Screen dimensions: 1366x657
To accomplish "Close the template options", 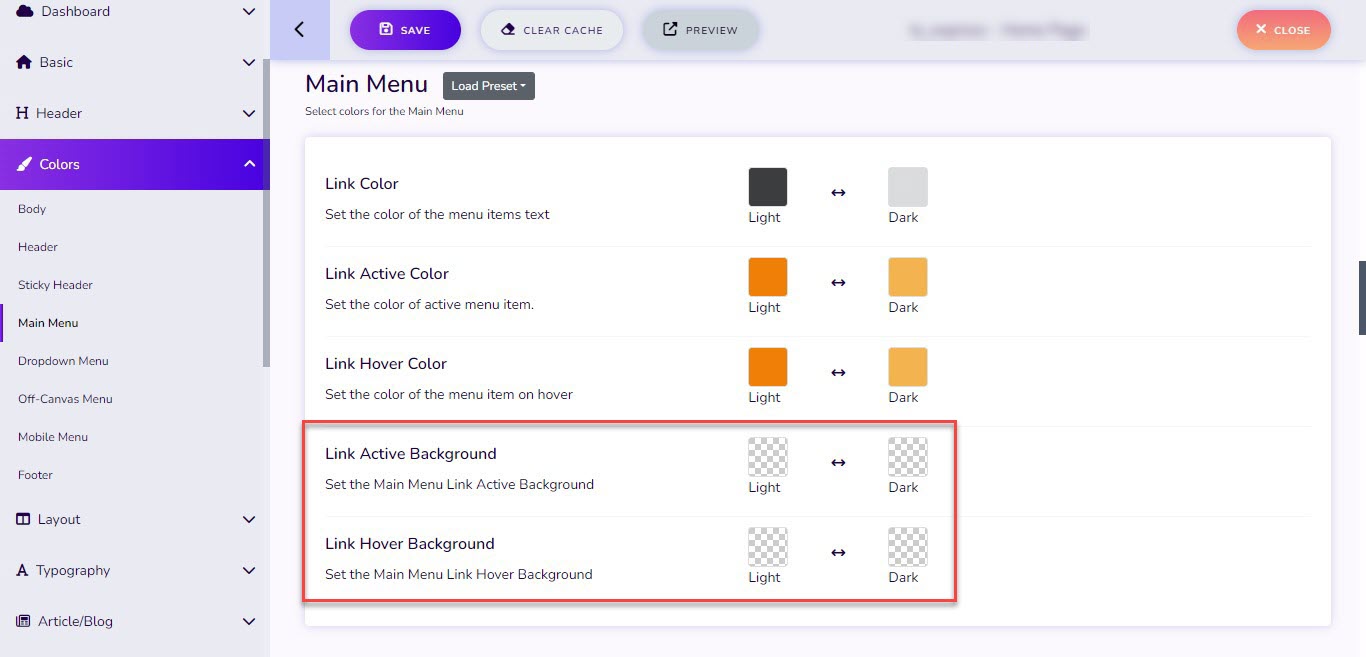I will click(1284, 30).
